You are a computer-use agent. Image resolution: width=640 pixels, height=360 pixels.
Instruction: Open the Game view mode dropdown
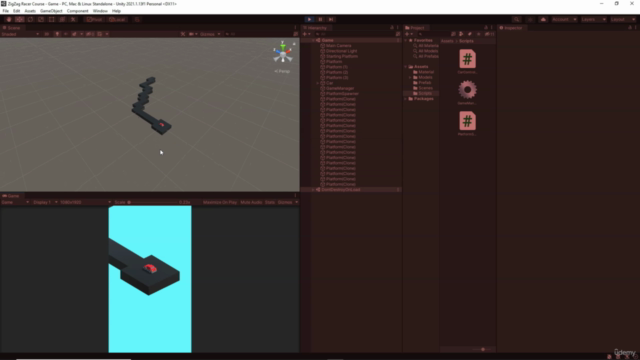click(x=15, y=202)
